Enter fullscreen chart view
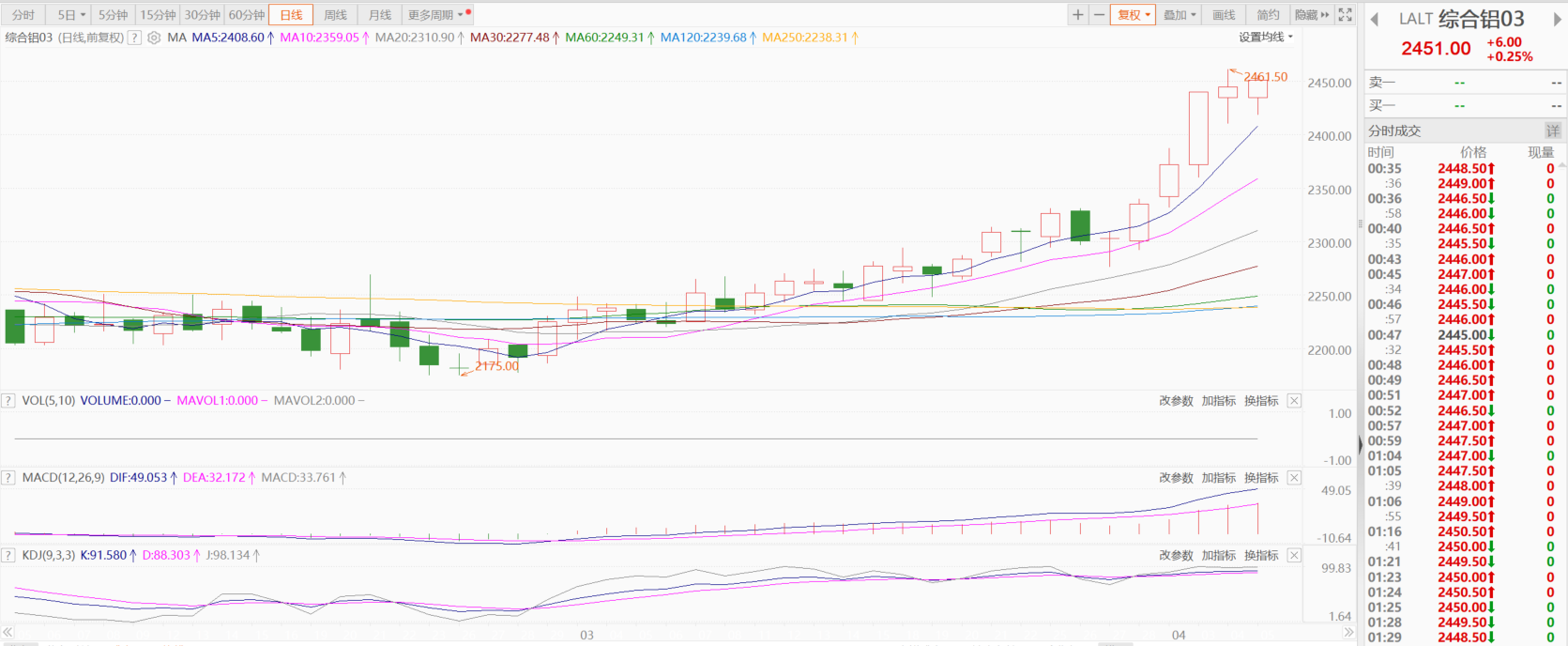This screenshot has width=1568, height=646. pyautogui.click(x=1345, y=15)
